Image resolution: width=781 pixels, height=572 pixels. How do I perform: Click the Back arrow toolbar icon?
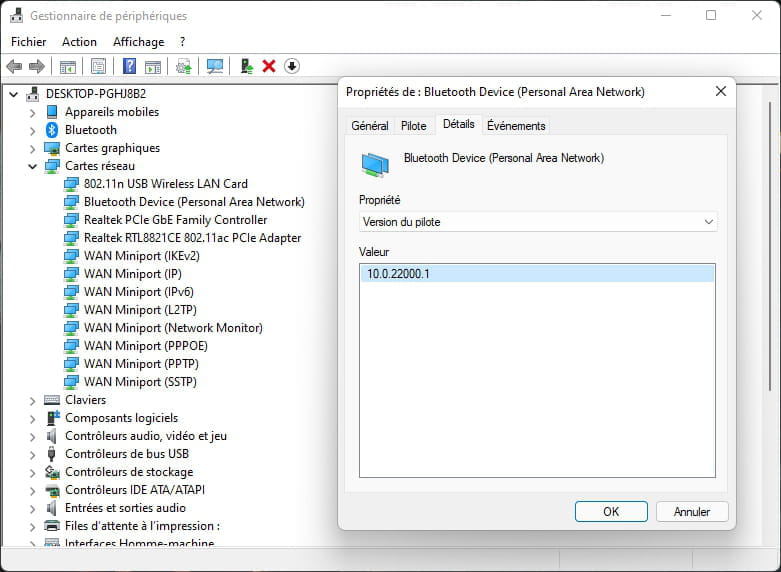click(14, 66)
